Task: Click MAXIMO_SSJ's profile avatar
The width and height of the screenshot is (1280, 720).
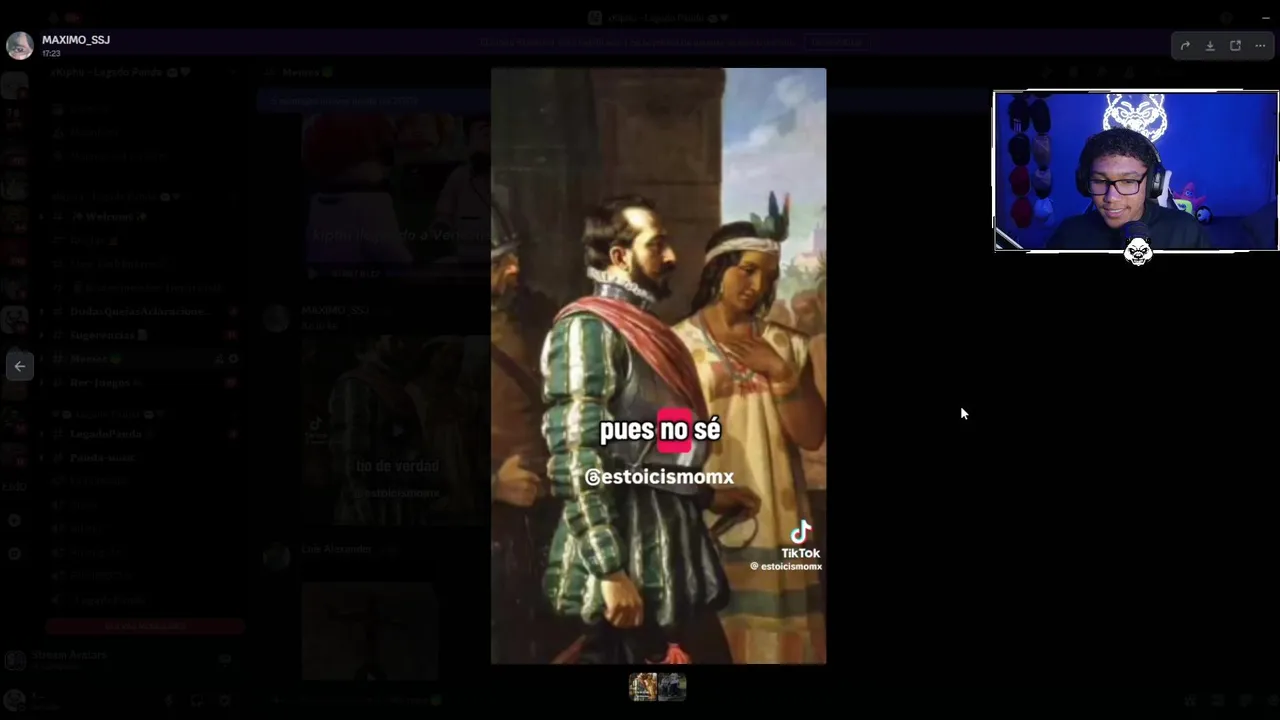Action: pyautogui.click(x=20, y=45)
